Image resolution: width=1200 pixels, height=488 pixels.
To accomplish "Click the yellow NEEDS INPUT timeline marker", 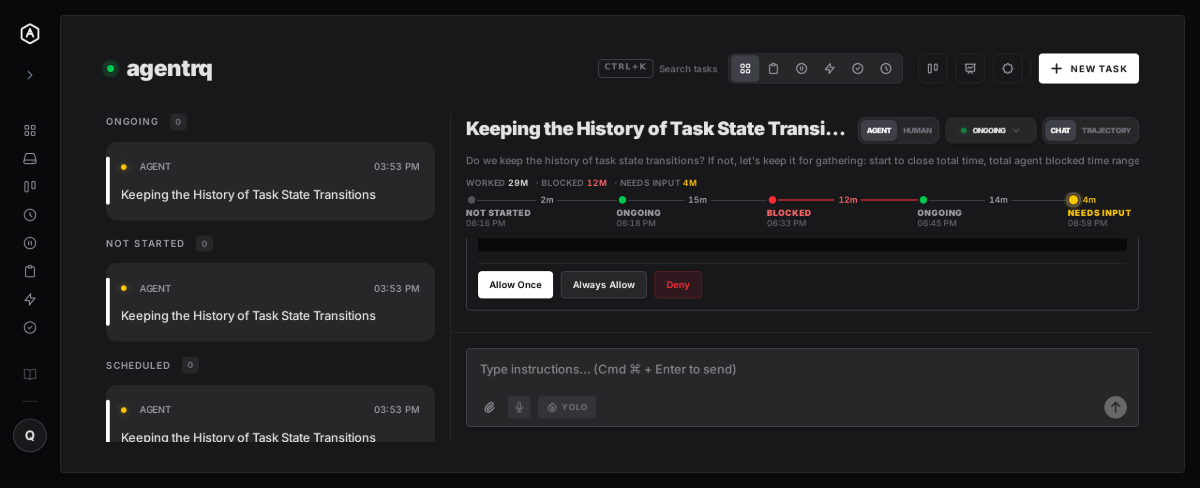I will pyautogui.click(x=1073, y=200).
